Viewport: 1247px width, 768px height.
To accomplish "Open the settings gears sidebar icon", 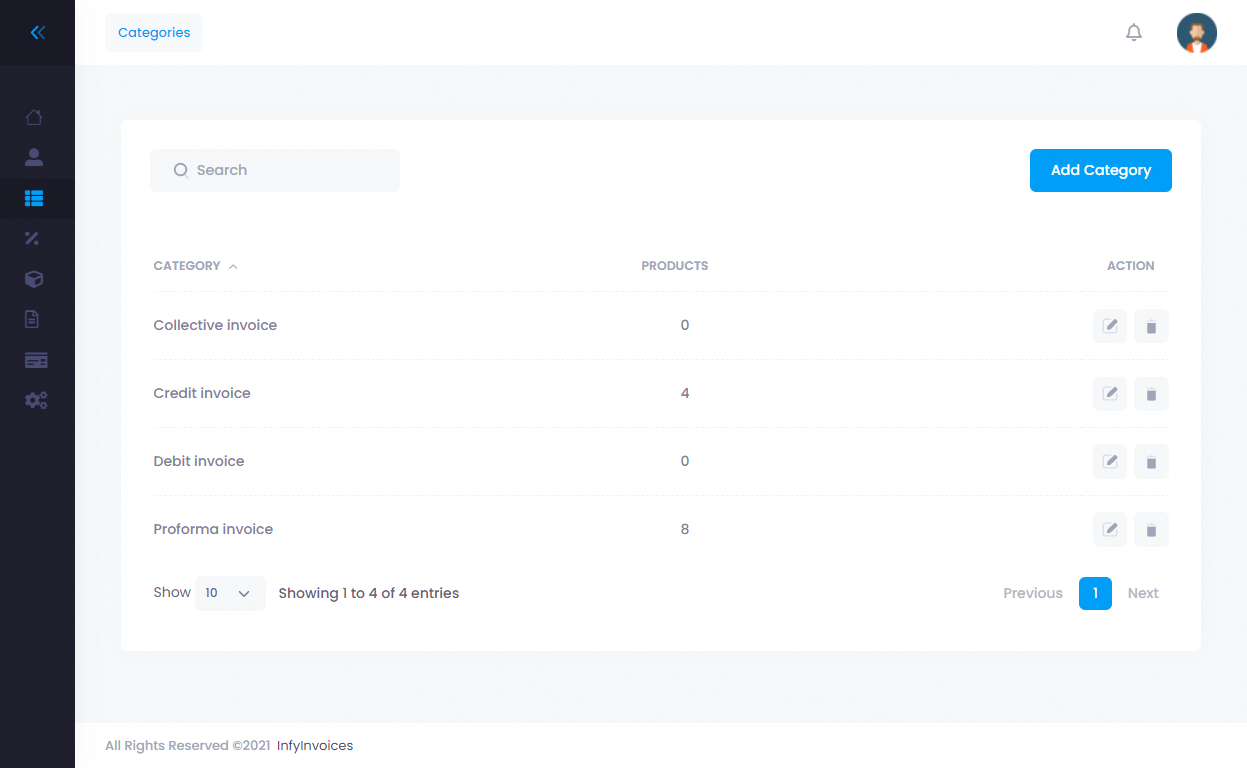I will [x=36, y=400].
